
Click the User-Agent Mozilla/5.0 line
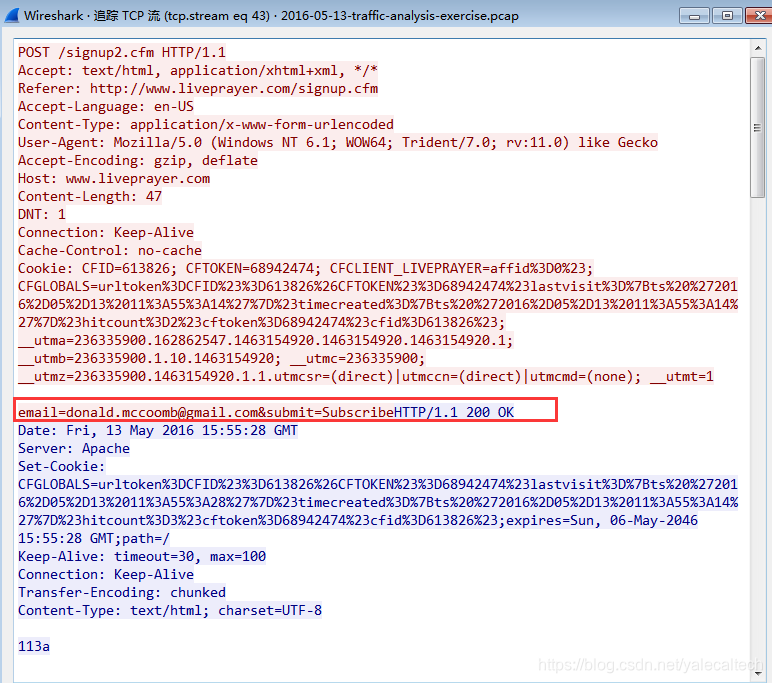point(338,142)
